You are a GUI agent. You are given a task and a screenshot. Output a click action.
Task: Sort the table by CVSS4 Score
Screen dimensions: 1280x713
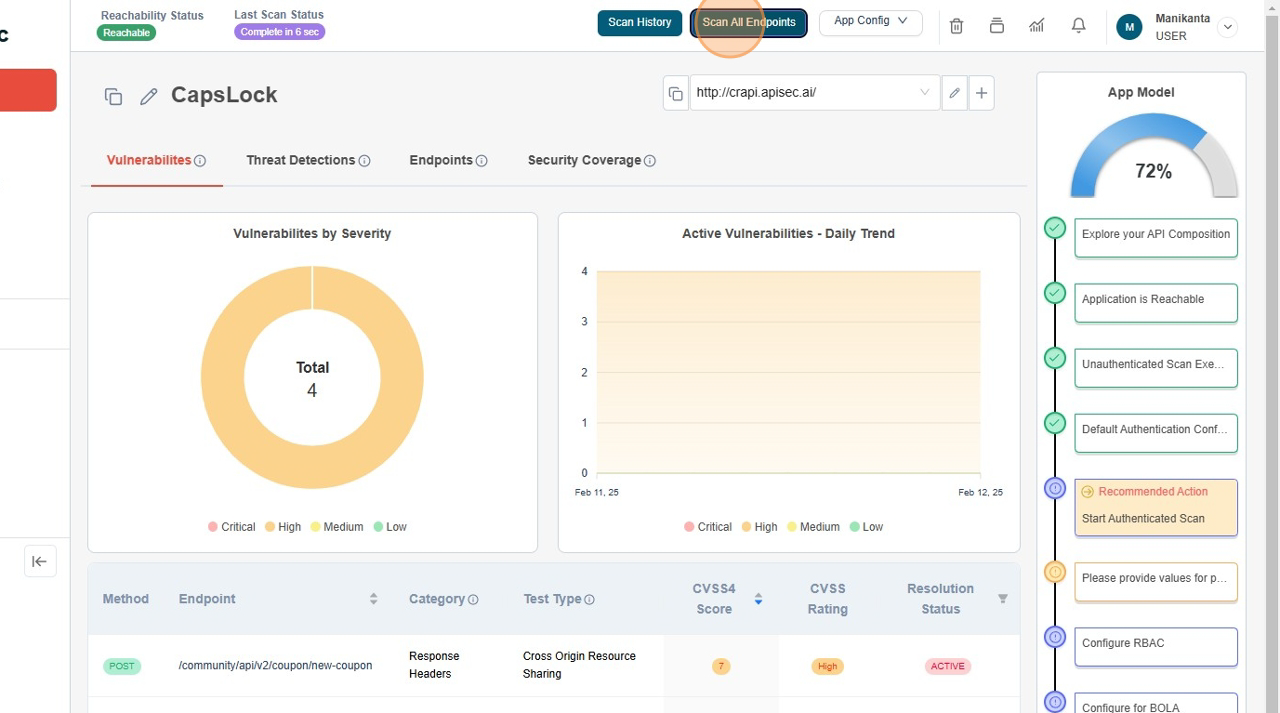758,598
